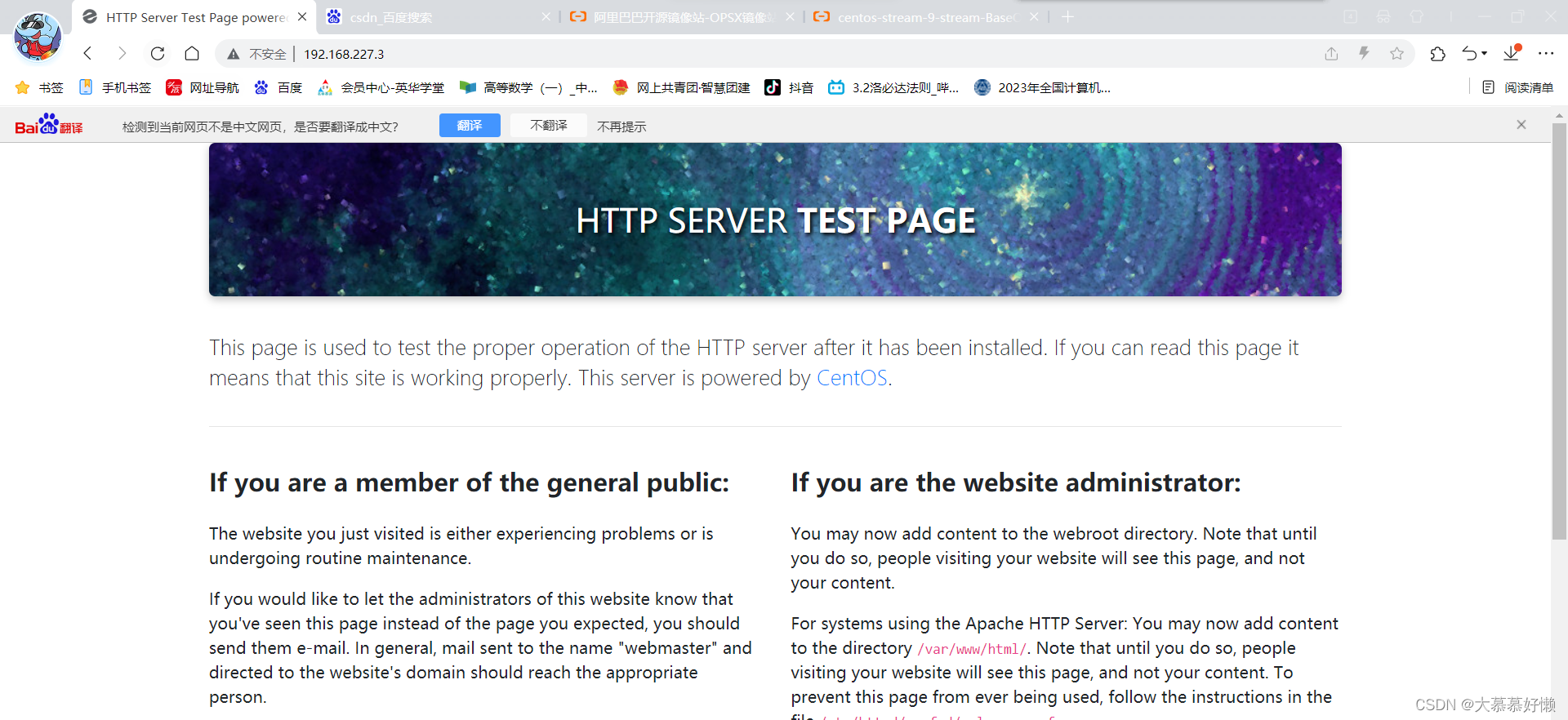Switch to the centos-stream-9-stream tab
The height and width of the screenshot is (720, 1568).
[x=925, y=17]
